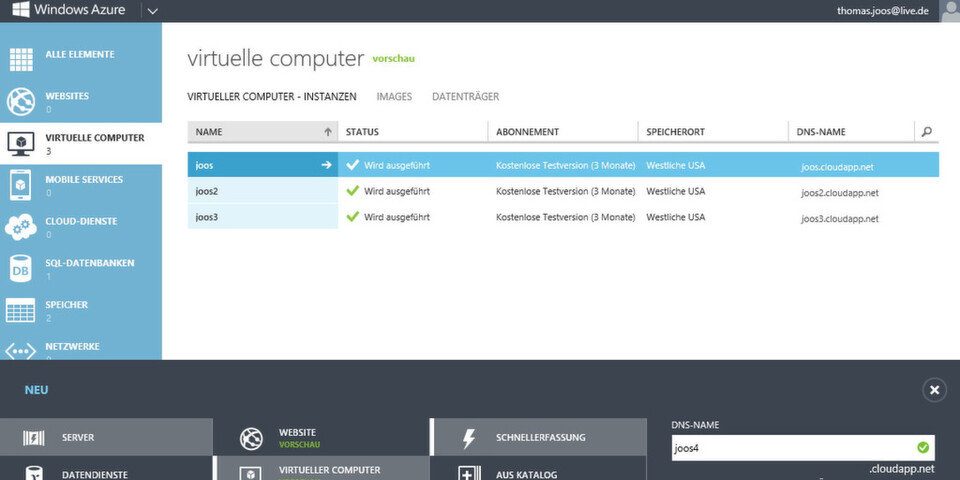Click the status checkmark for joos

[x=352, y=165]
